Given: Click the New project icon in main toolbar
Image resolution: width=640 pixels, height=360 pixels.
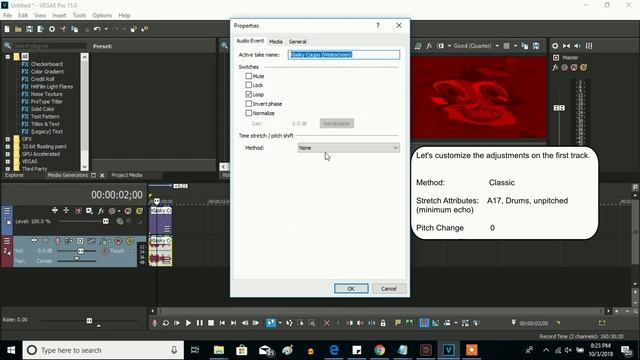Looking at the screenshot, I should (x=7, y=29).
